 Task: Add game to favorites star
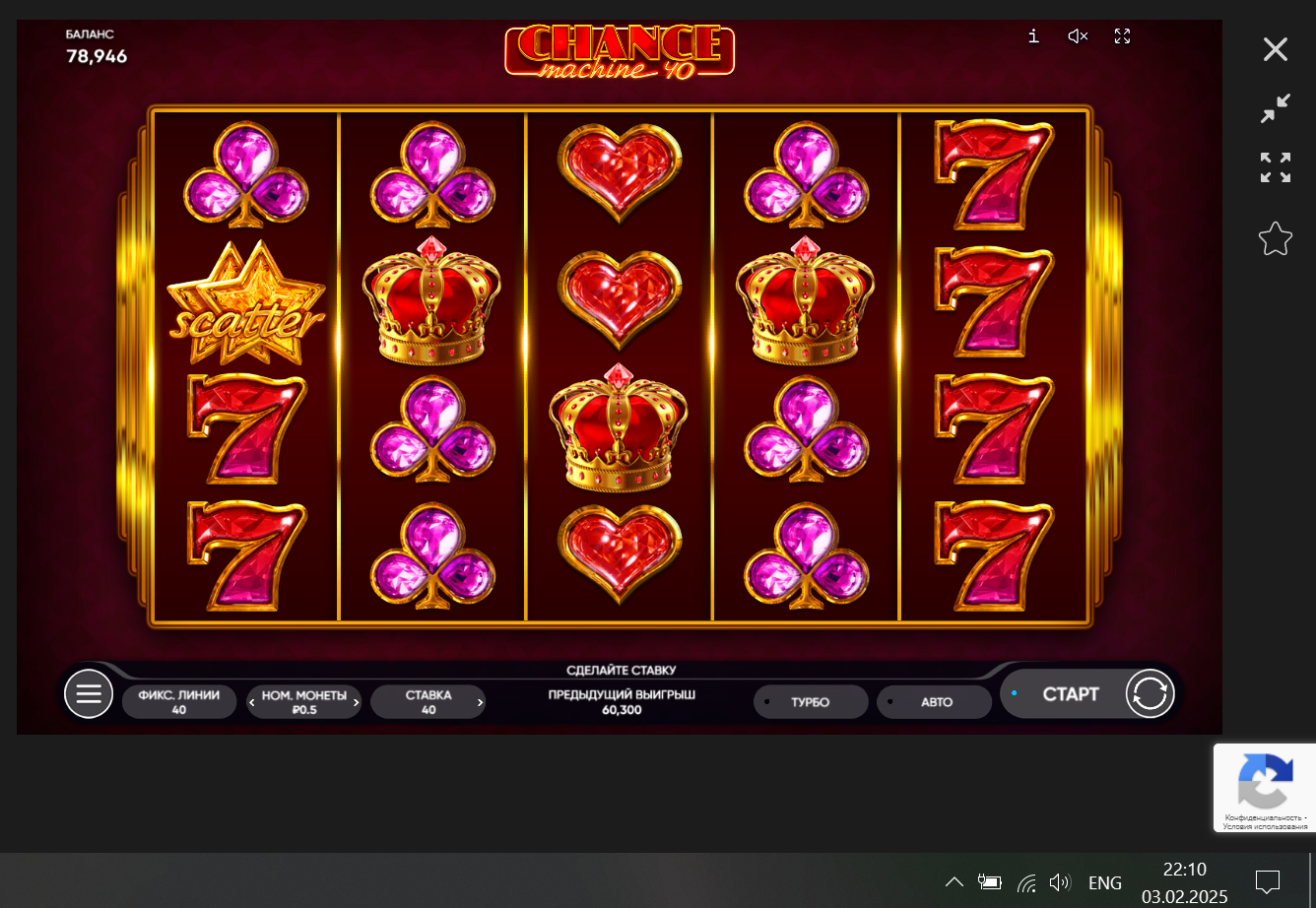(1276, 238)
